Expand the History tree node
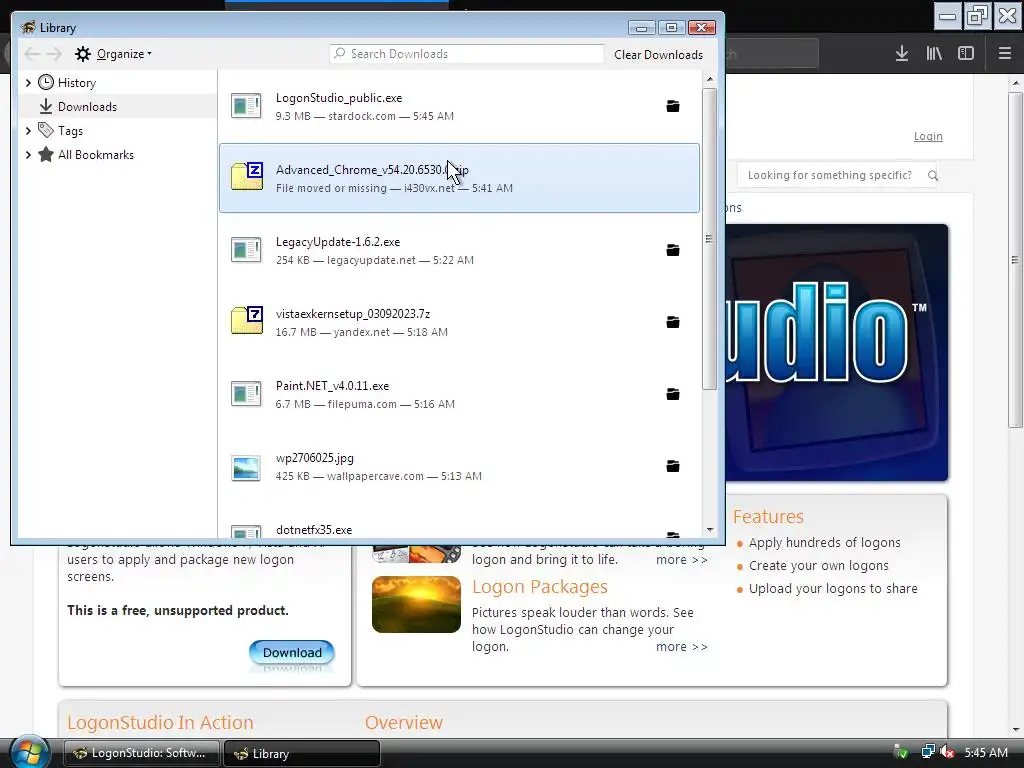 (x=28, y=83)
